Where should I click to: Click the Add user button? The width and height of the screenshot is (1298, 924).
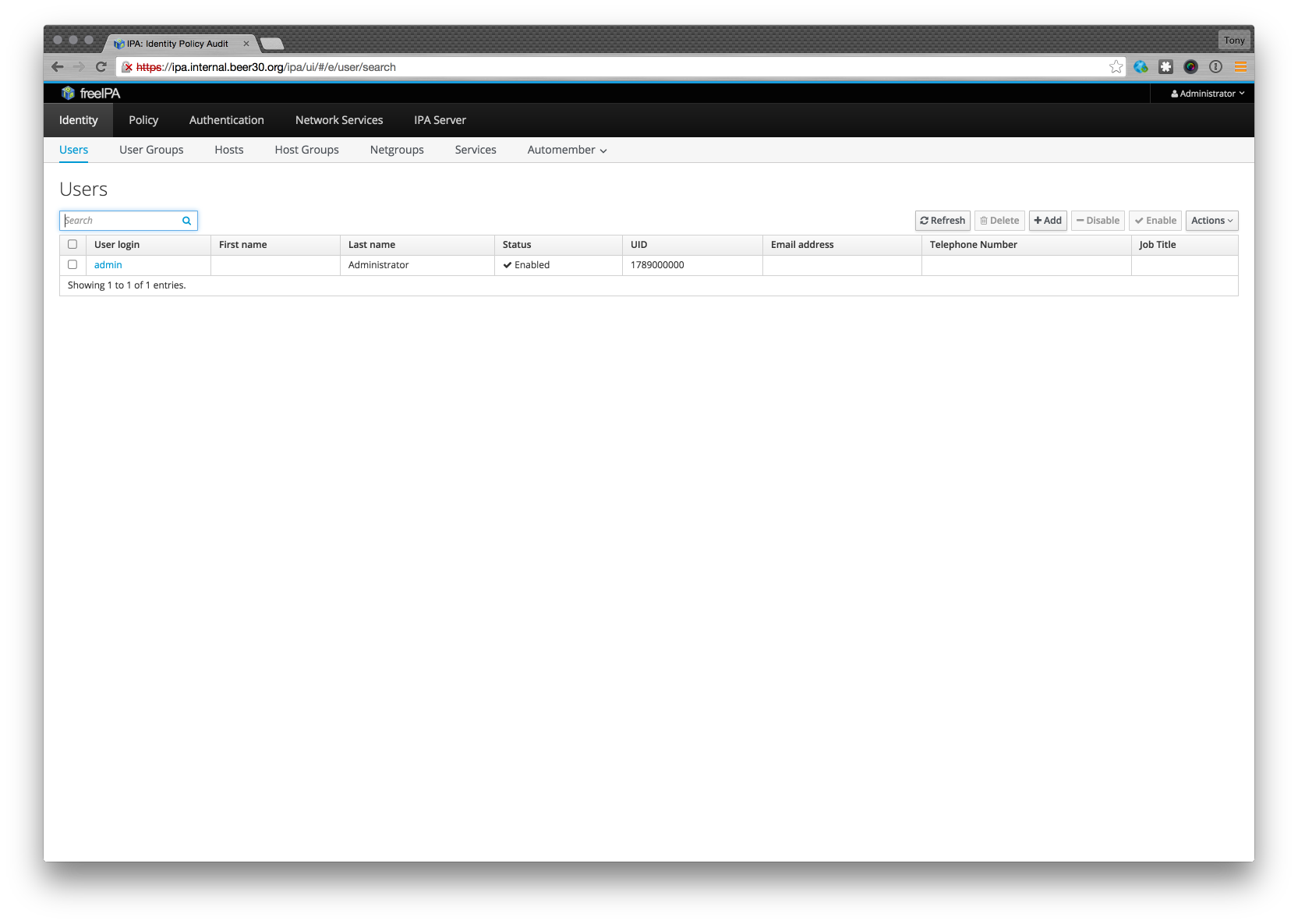(1048, 221)
